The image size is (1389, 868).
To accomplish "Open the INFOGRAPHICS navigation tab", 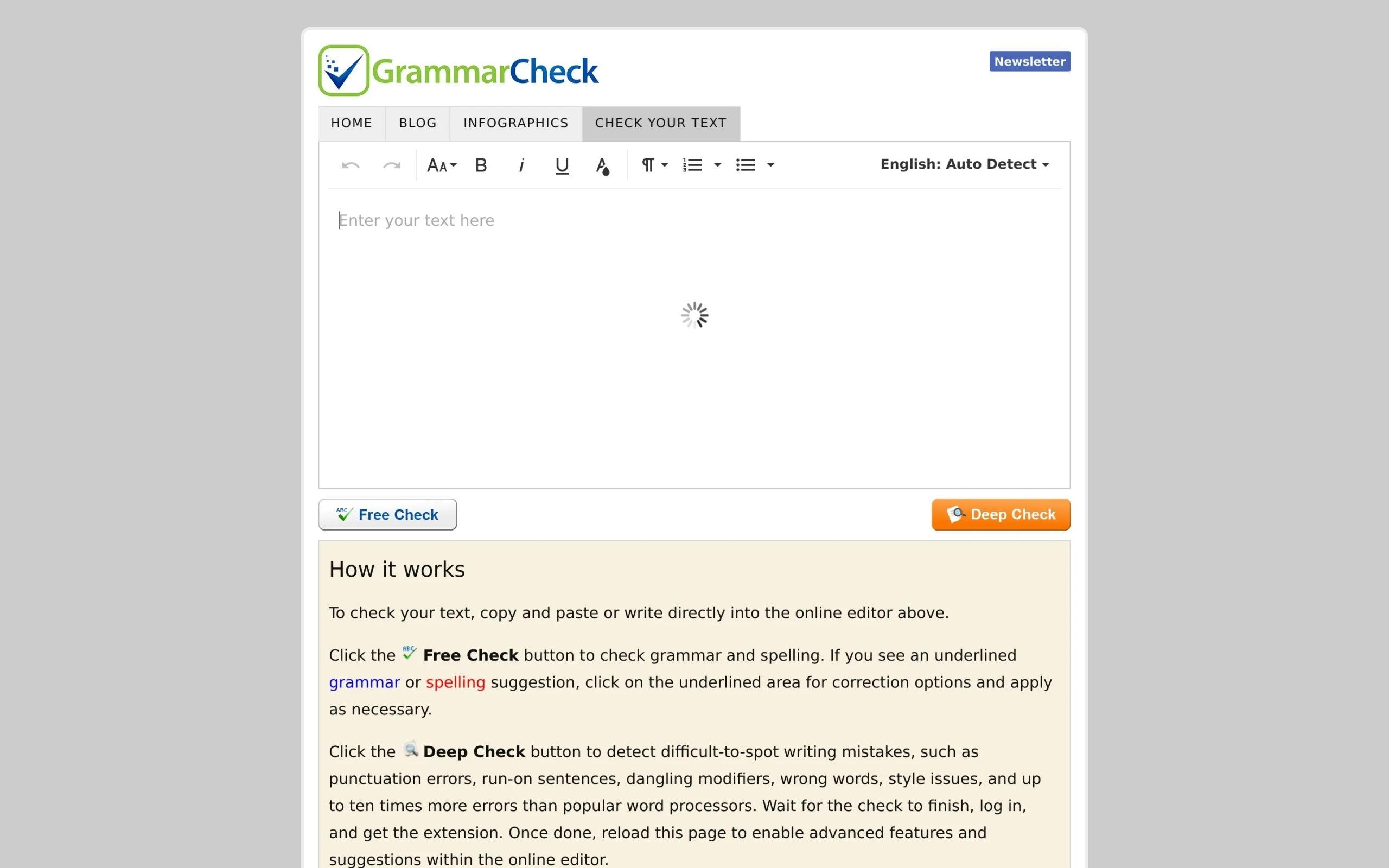I will click(515, 123).
